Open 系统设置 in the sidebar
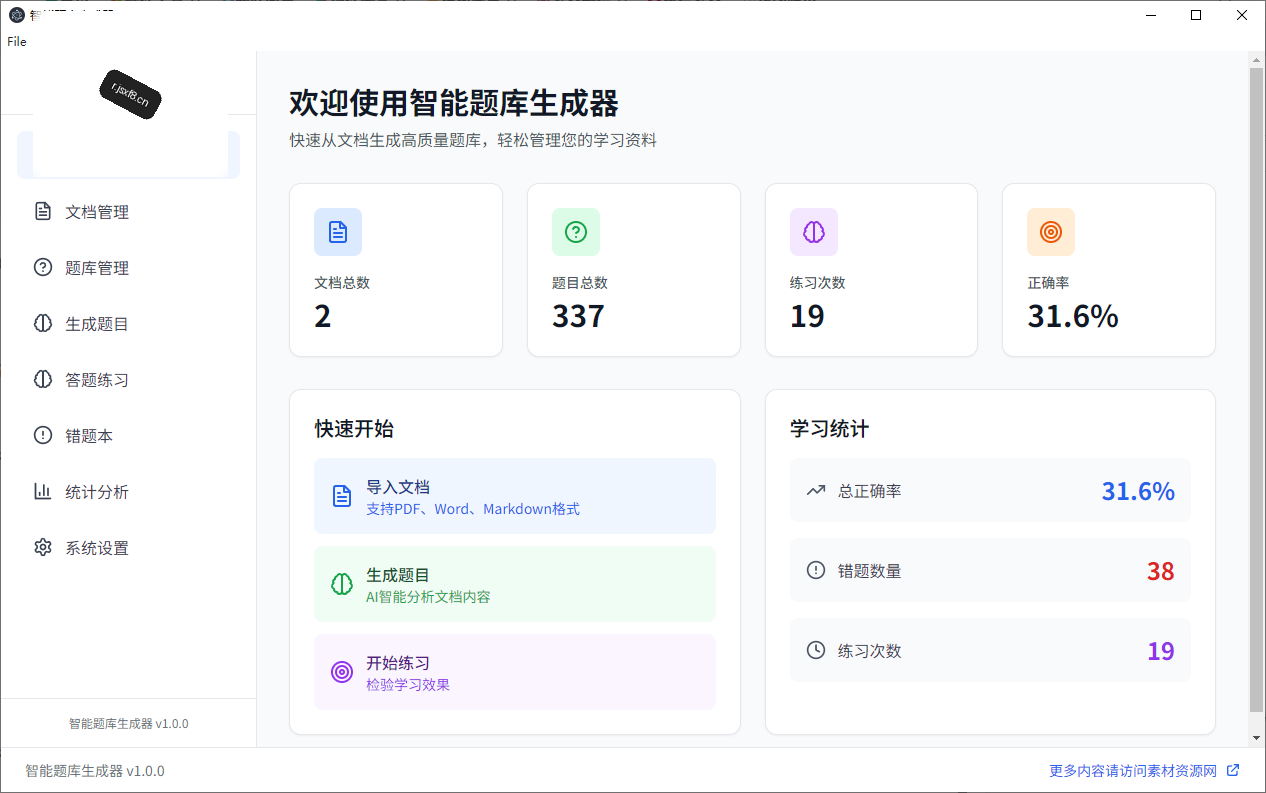This screenshot has height=793, width=1266. 128,548
